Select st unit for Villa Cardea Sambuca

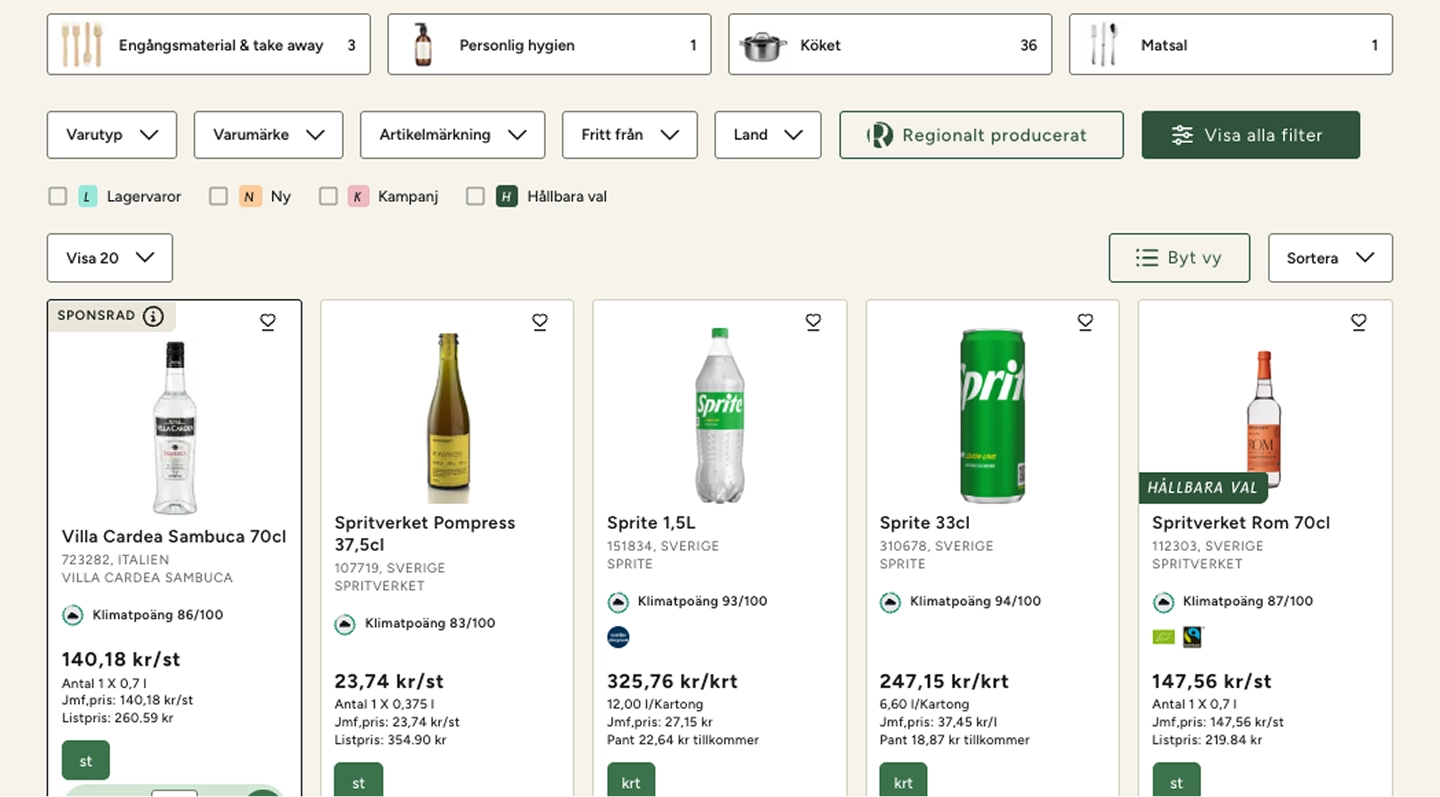[x=86, y=761]
